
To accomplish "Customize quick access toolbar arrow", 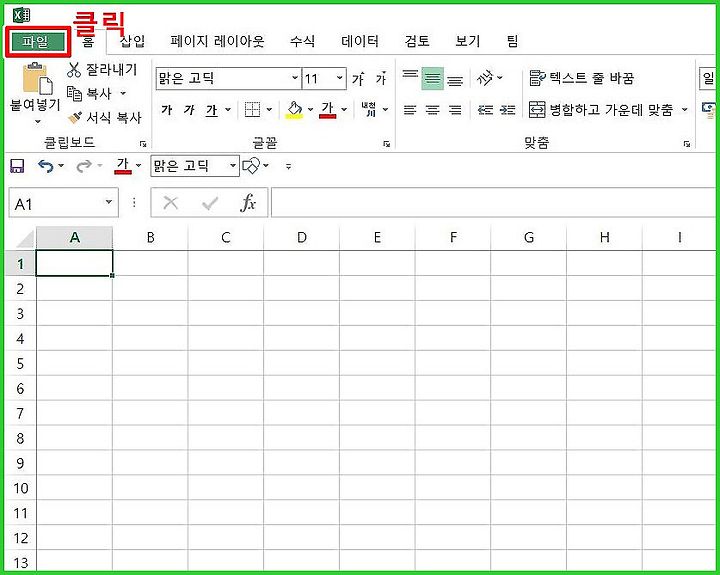I will 288,166.
